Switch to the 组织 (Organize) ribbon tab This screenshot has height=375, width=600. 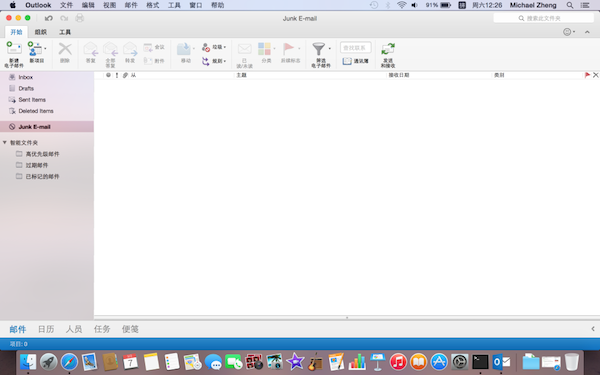pyautogui.click(x=41, y=32)
